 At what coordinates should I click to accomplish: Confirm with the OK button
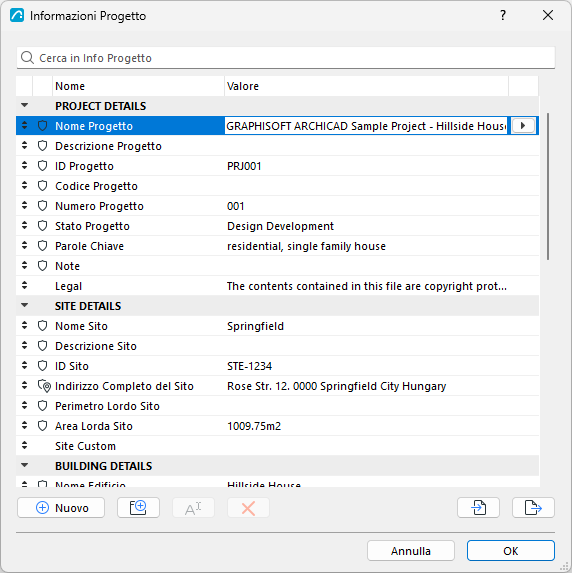(x=511, y=550)
